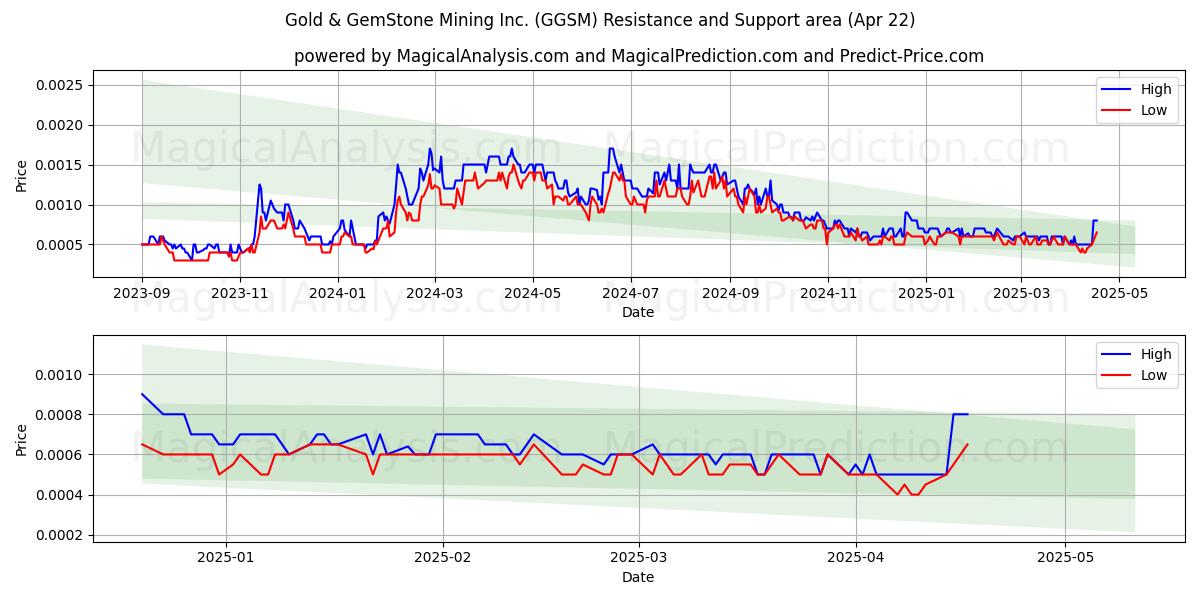This screenshot has width=1200, height=600.
Task: Click the 2025-02 tick label on bottom chart
Action: point(442,558)
